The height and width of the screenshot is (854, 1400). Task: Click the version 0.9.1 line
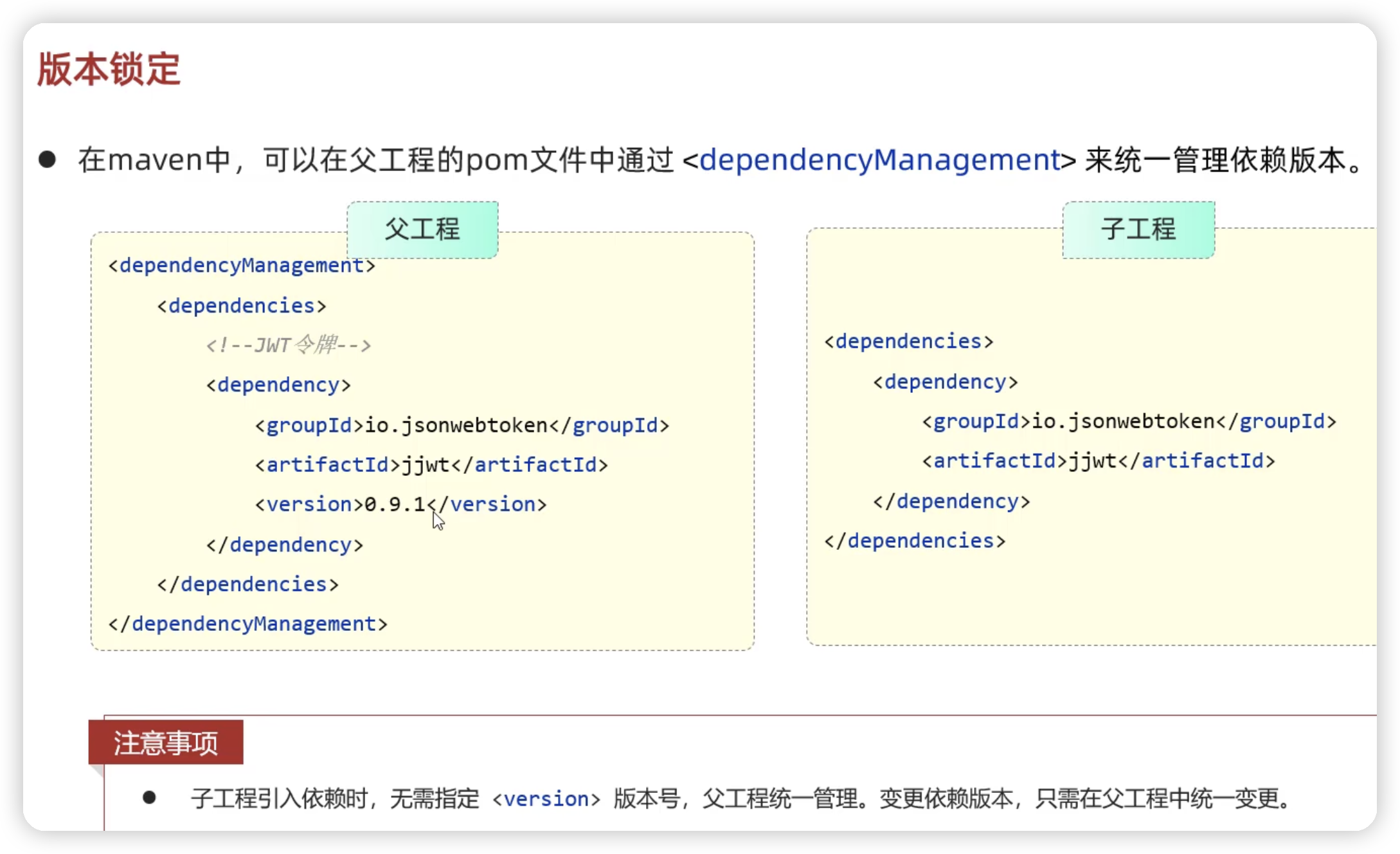point(400,504)
